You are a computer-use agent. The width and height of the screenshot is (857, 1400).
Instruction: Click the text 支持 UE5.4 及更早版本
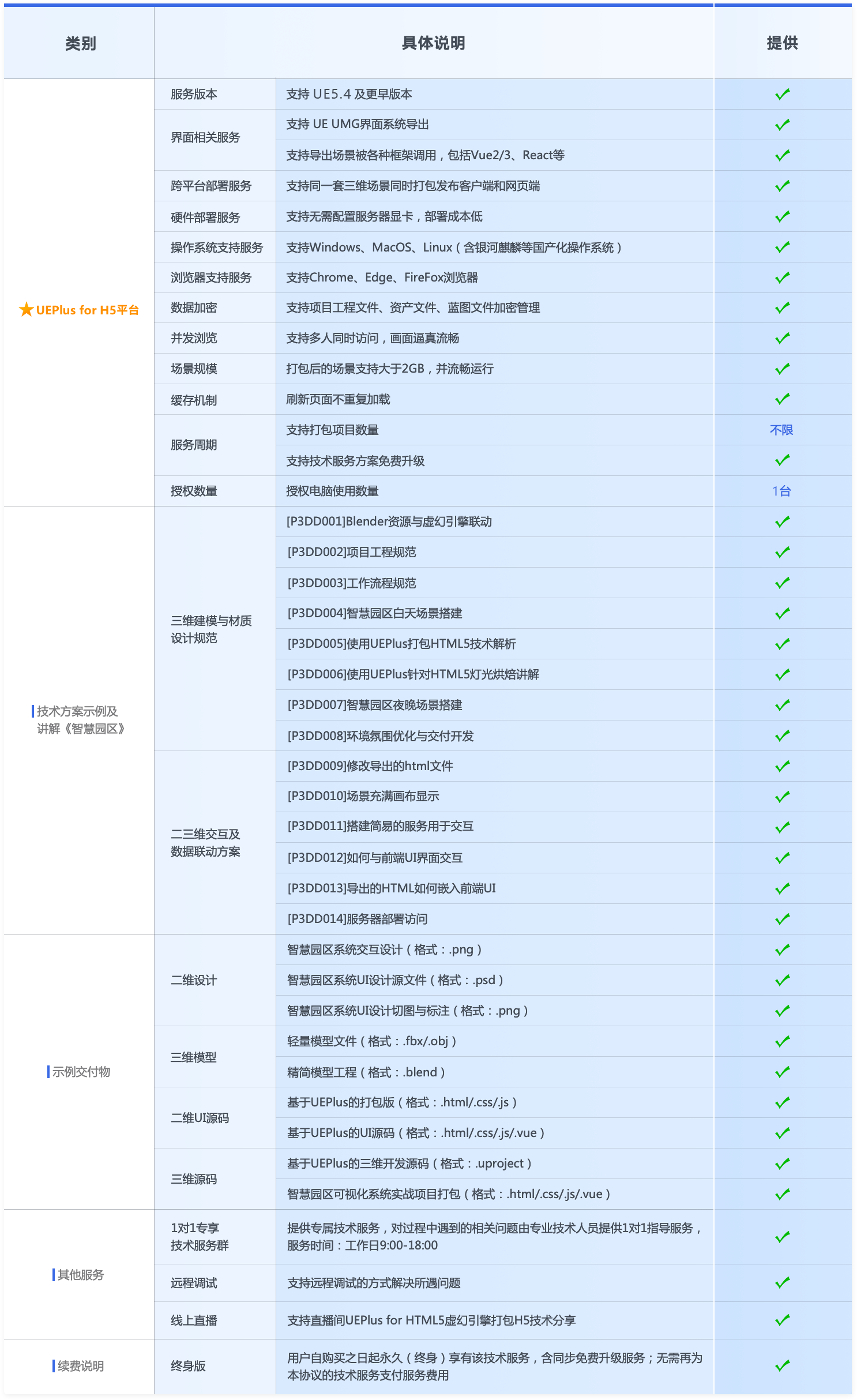point(349,94)
